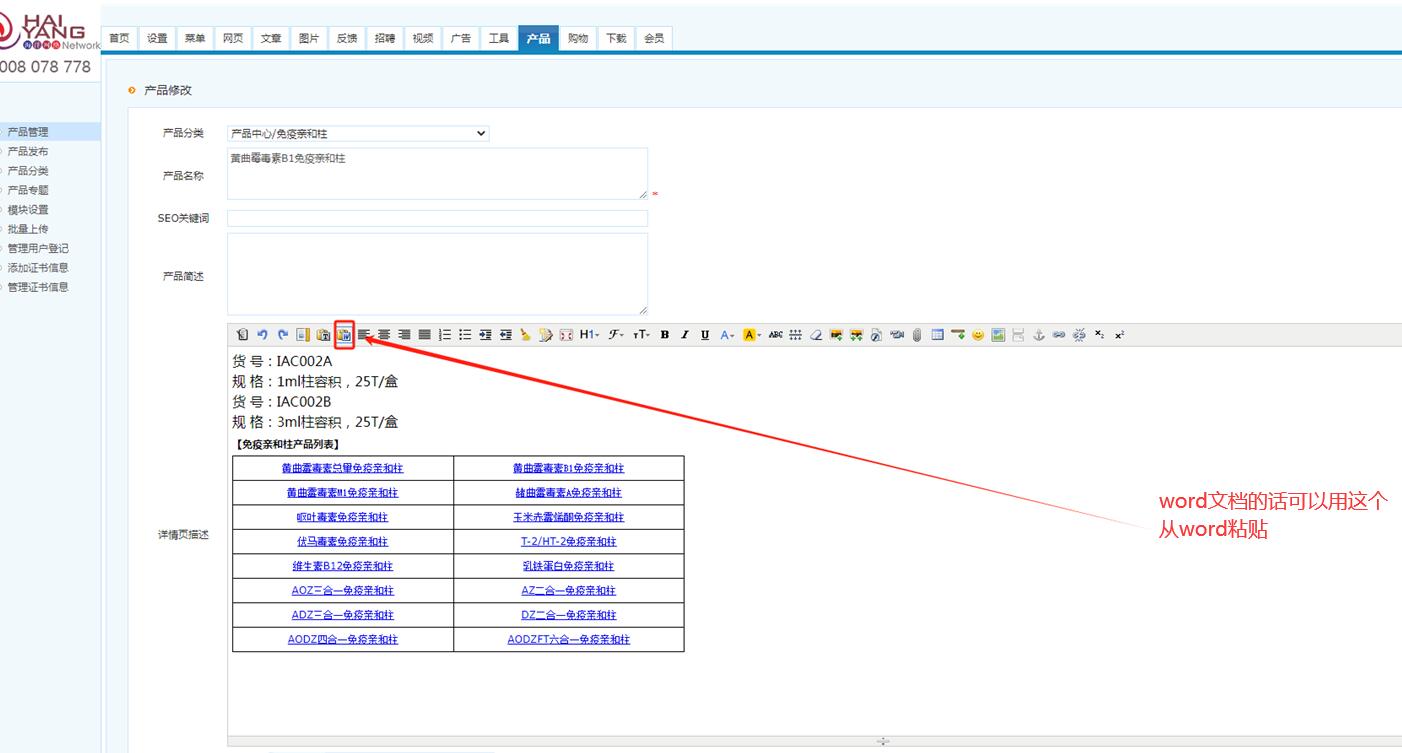This screenshot has width=1402, height=753.
Task: Click the attachment paperclip icon
Action: click(x=917, y=335)
